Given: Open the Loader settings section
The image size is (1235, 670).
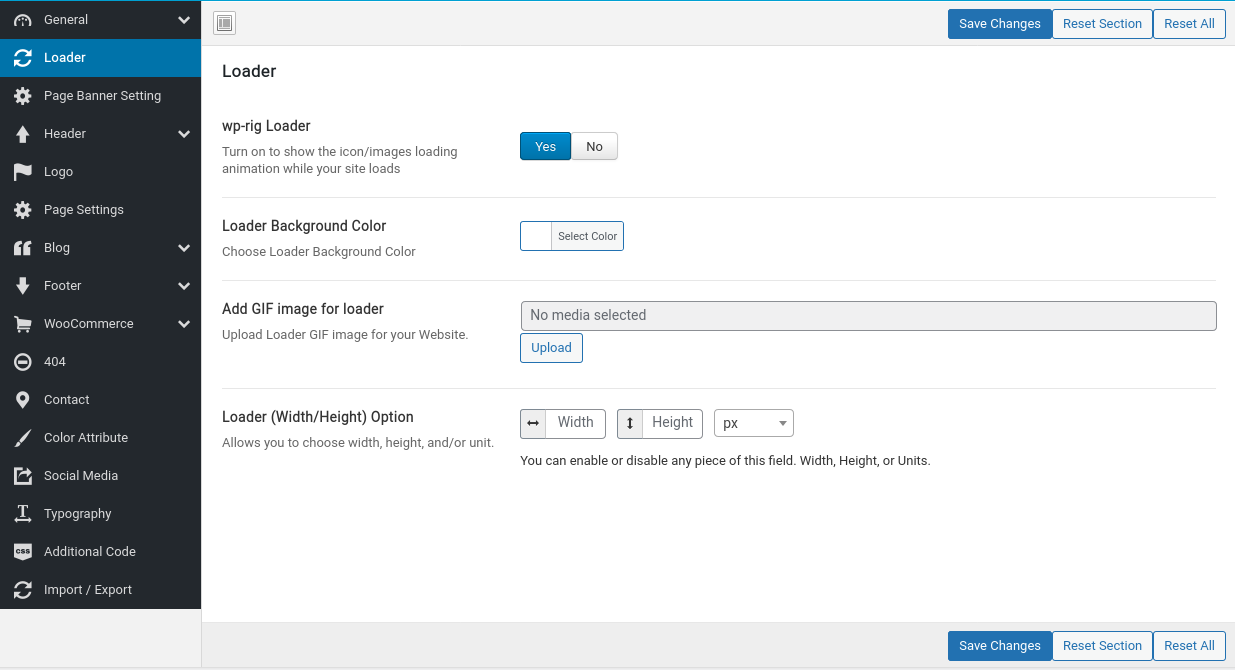Looking at the screenshot, I should point(100,58).
